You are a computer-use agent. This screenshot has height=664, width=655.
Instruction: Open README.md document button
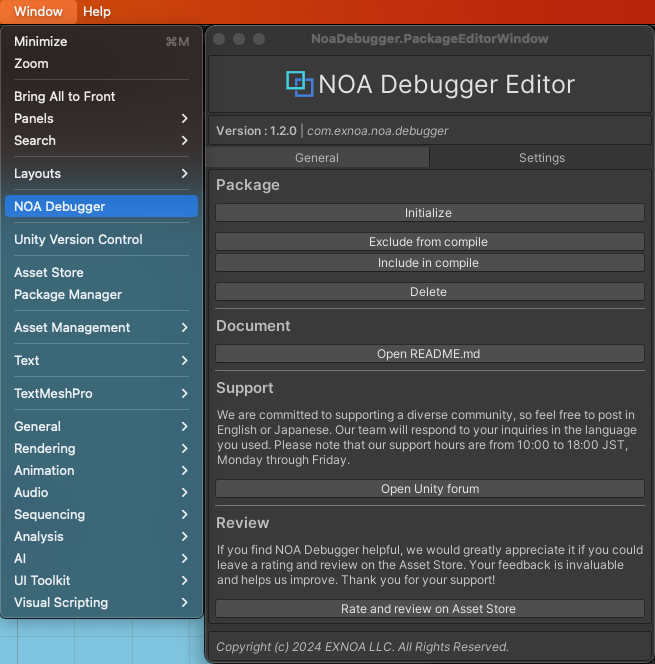430,354
